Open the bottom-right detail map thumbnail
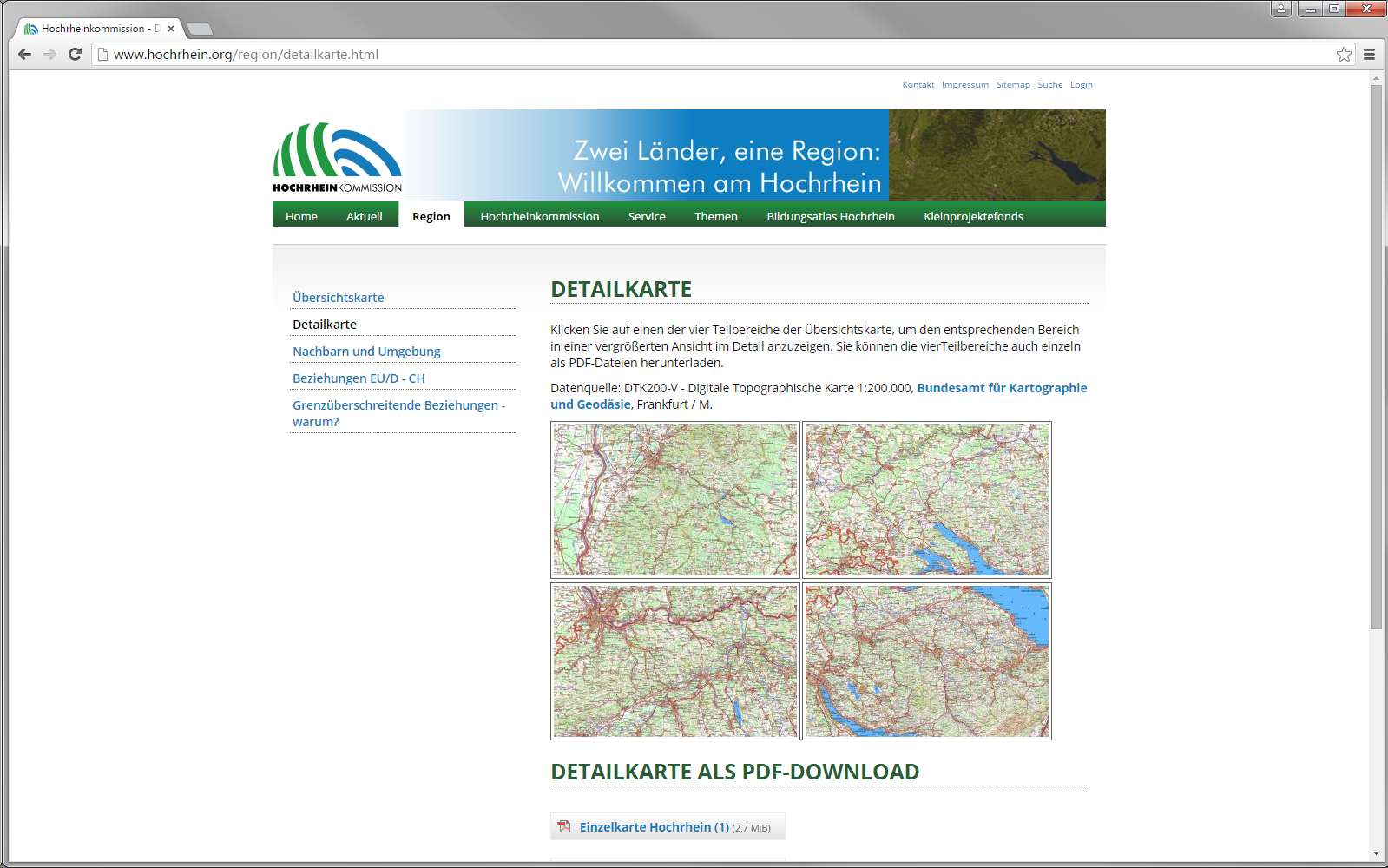 (926, 661)
